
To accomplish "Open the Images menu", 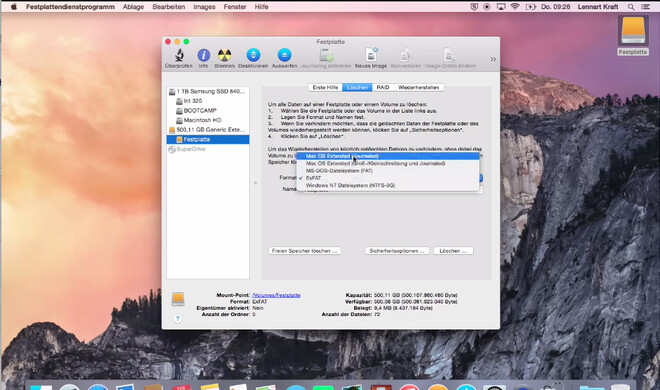I will (x=204, y=7).
